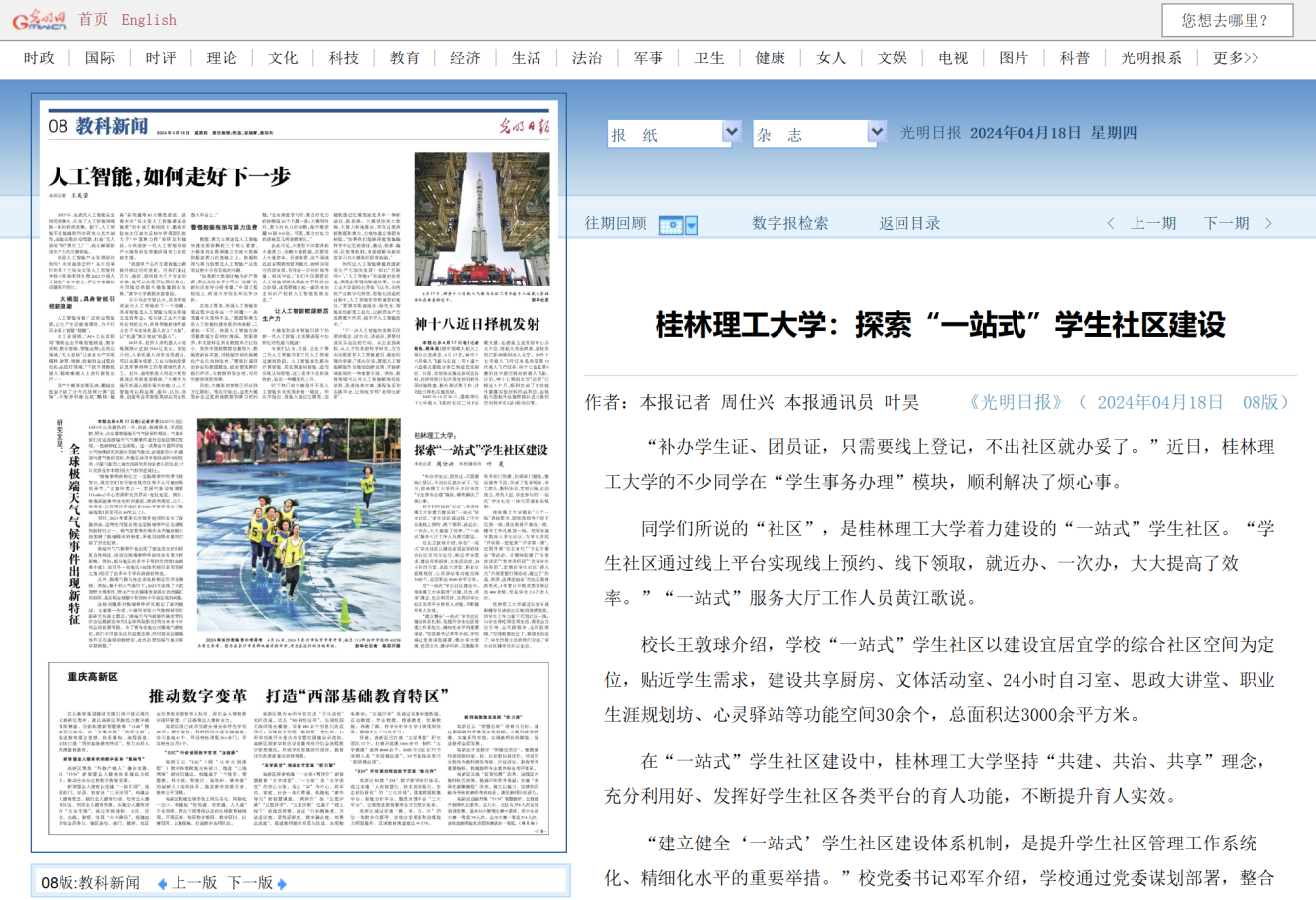The image size is (1316, 900).
Task: Open the 《光明日报》 source link under the headline
Action: [1016, 402]
